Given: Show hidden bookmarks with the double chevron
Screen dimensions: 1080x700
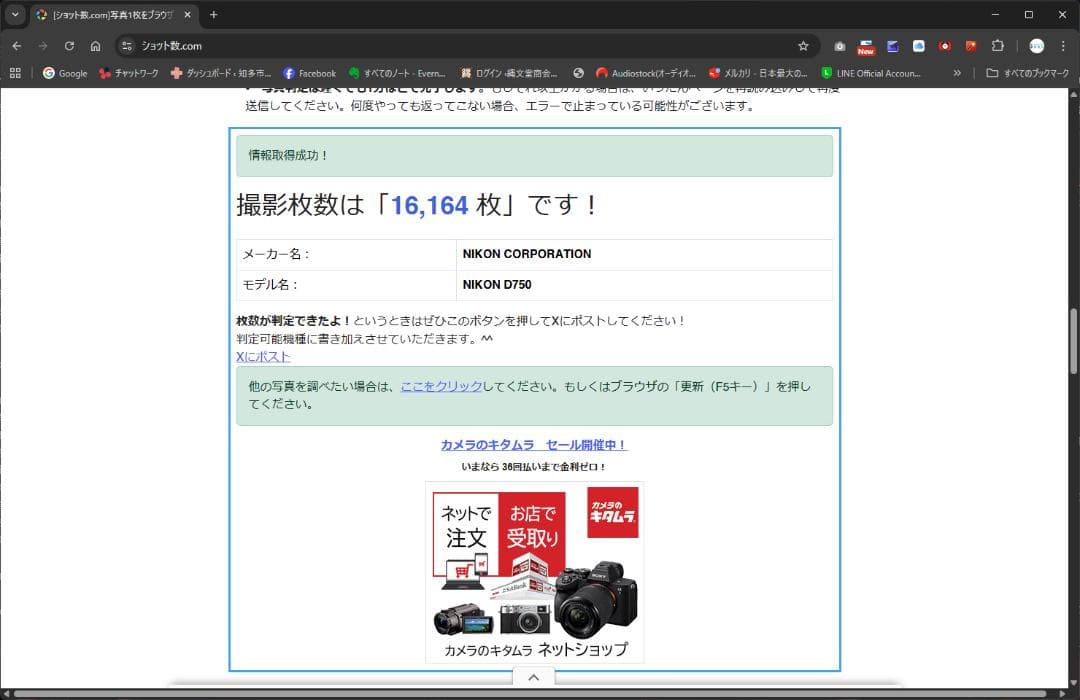Looking at the screenshot, I should pos(957,73).
